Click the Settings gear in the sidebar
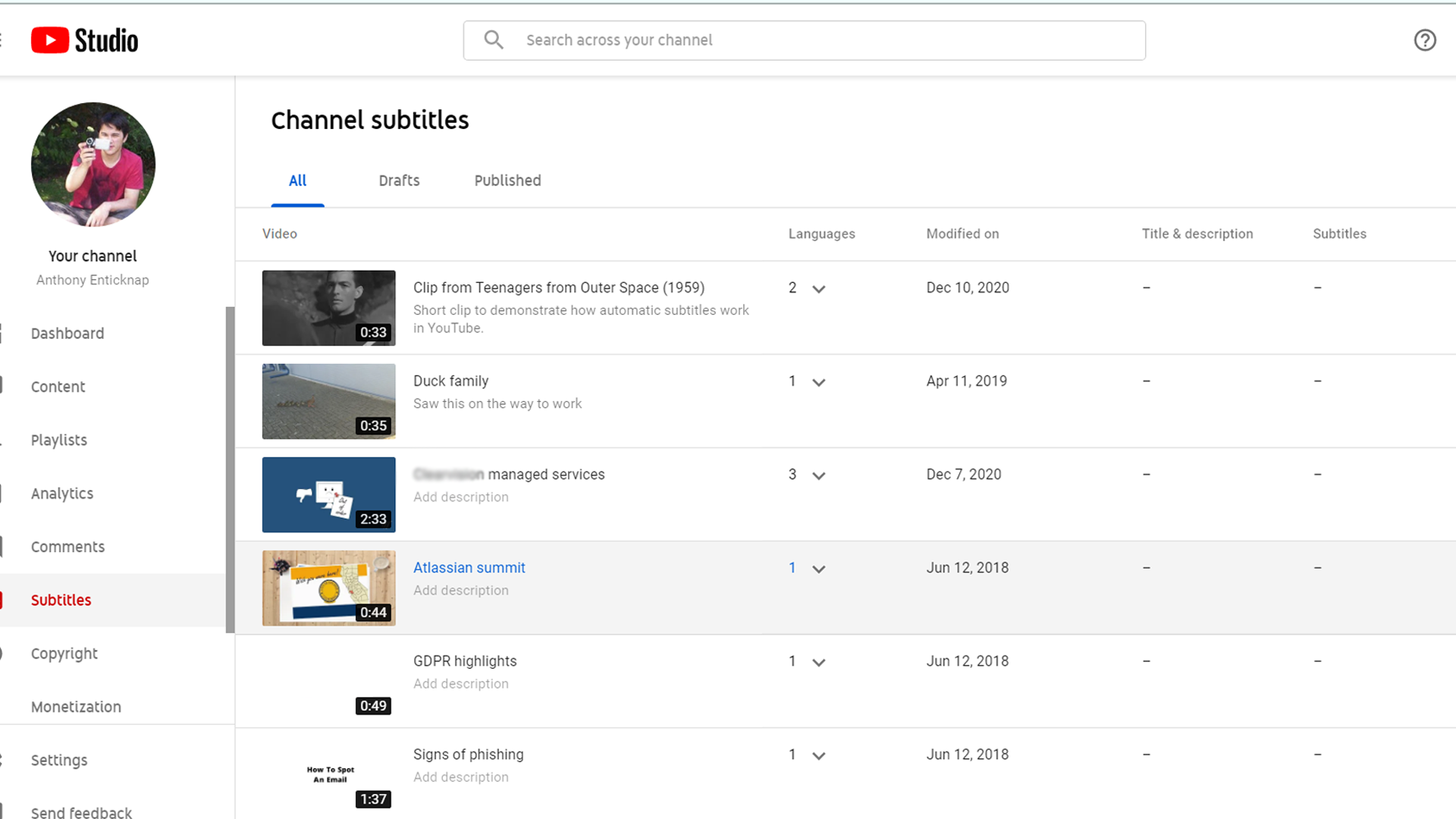Viewport: 1456px width, 819px height. (3, 760)
